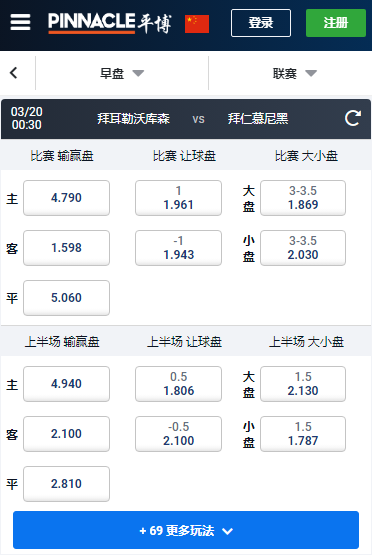Screen dimensions: 372x555
Task: Select home win odds 4.790
Action: click(67, 198)
